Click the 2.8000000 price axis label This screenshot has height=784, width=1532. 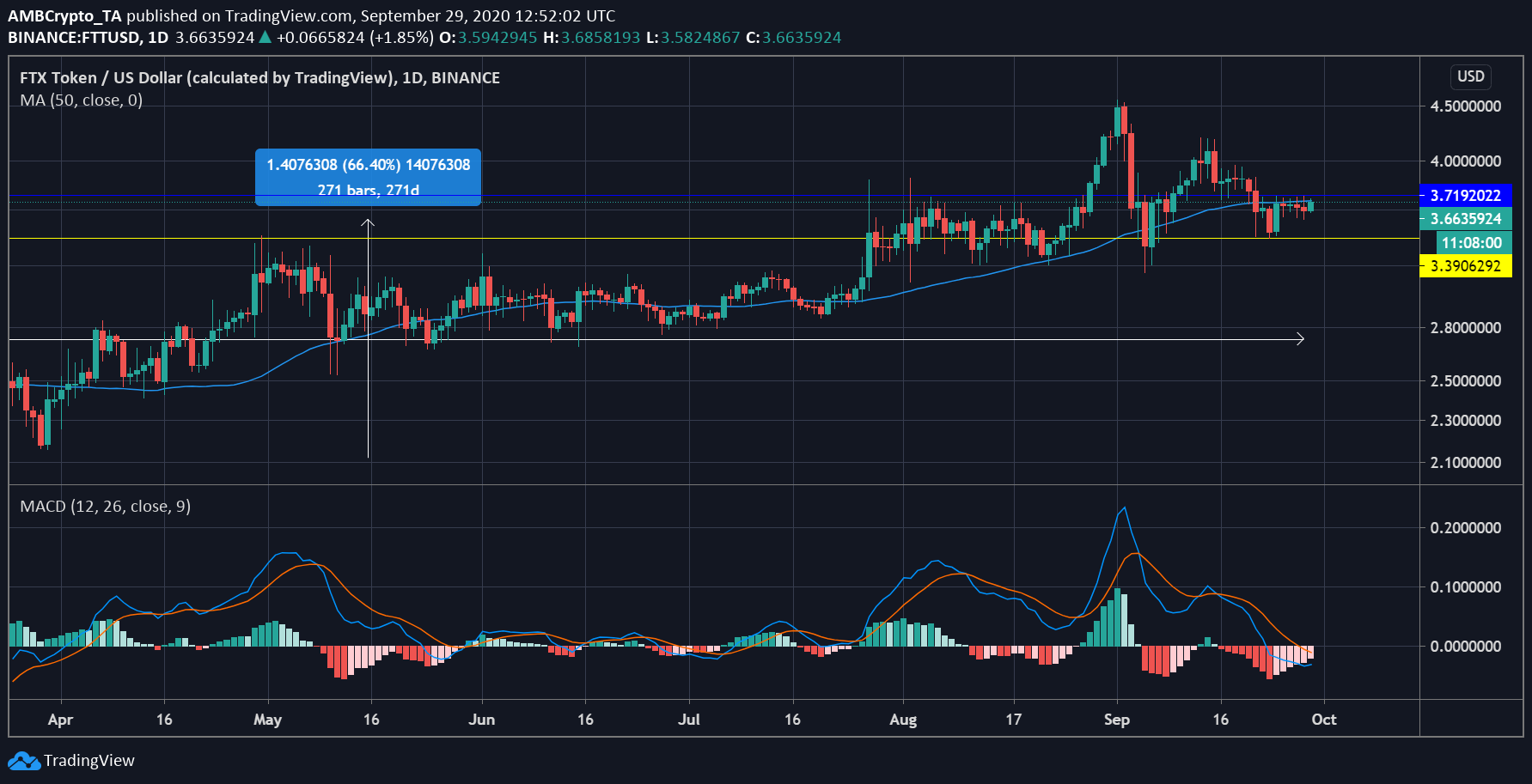[1465, 328]
